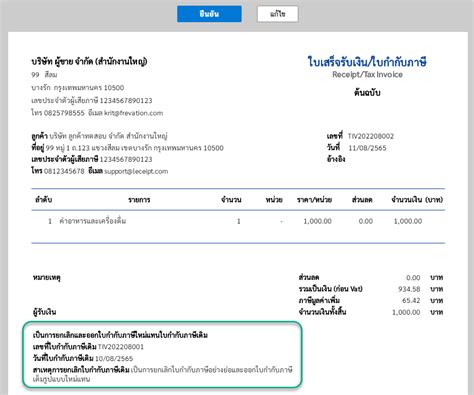Select the จำนวน column header

coord(231,200)
